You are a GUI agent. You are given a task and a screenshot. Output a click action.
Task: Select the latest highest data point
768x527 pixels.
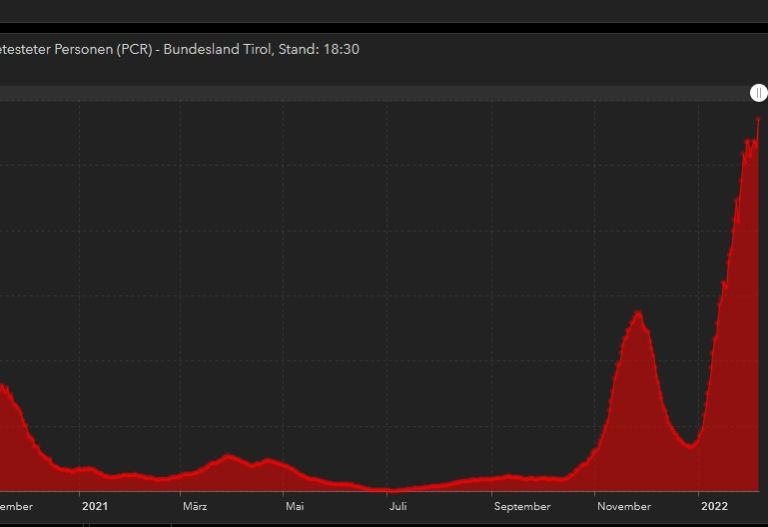click(x=758, y=118)
